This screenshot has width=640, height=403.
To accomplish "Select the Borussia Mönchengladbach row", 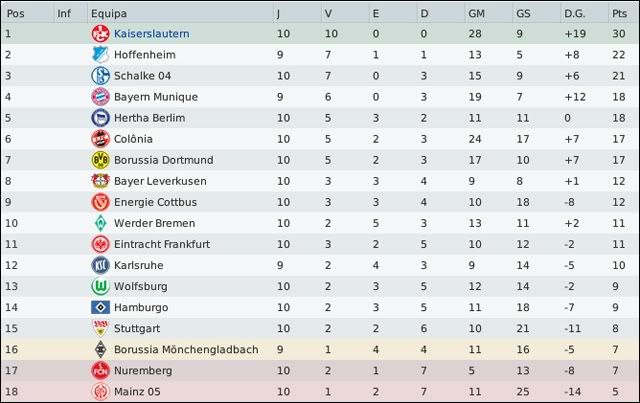I will point(320,349).
